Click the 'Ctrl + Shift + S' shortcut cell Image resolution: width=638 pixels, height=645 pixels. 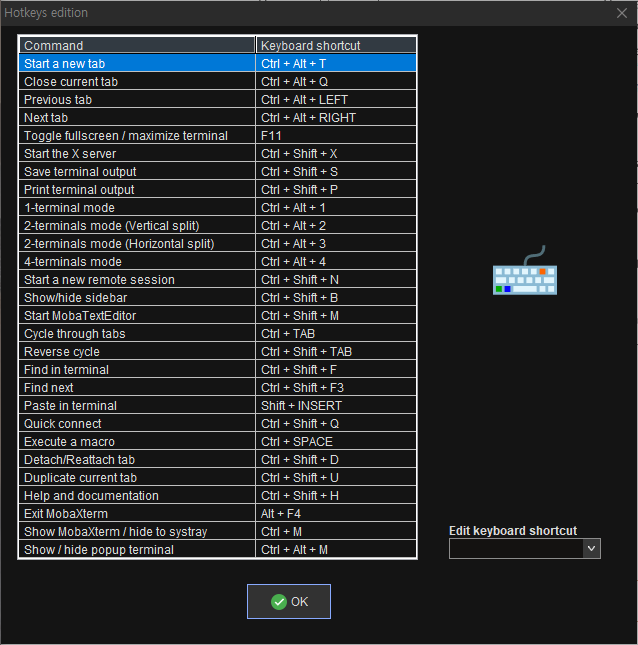(336, 172)
